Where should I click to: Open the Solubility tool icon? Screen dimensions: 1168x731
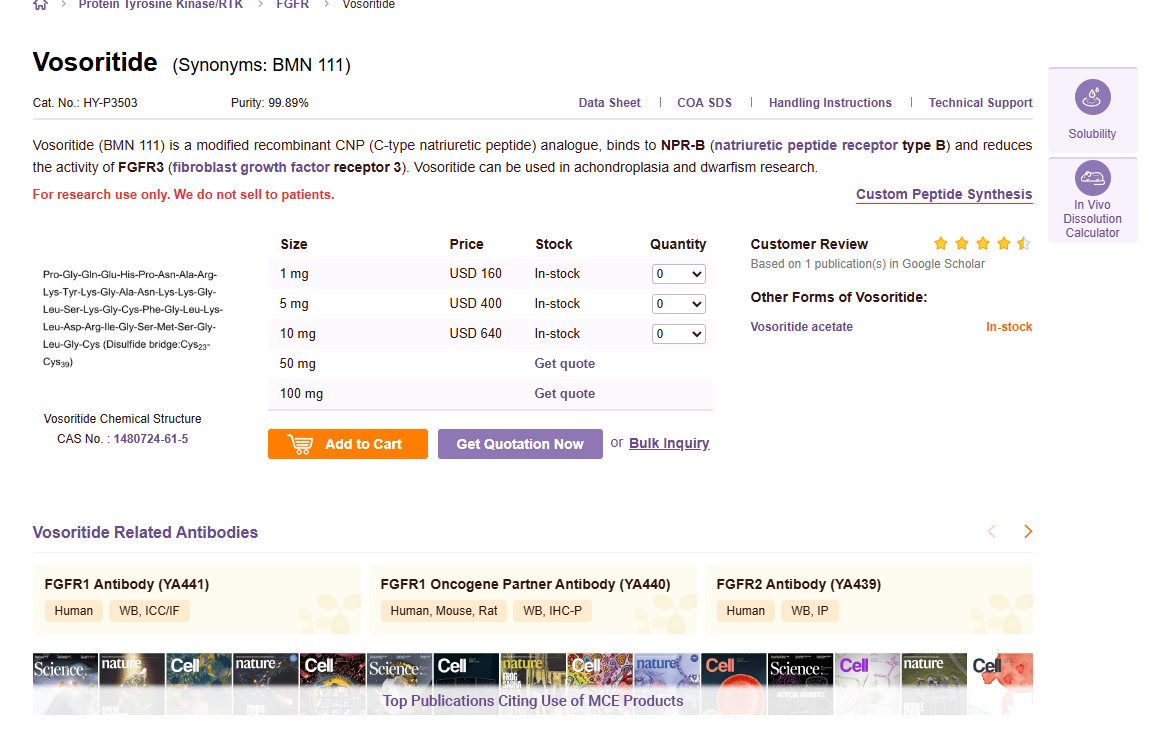pyautogui.click(x=1092, y=98)
